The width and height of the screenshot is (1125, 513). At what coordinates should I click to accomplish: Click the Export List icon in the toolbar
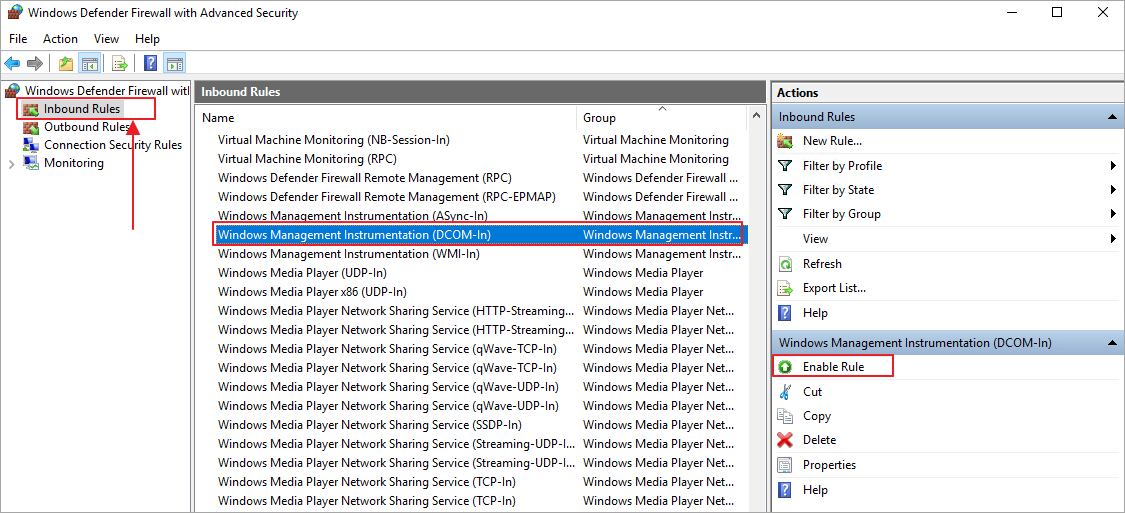(120, 64)
